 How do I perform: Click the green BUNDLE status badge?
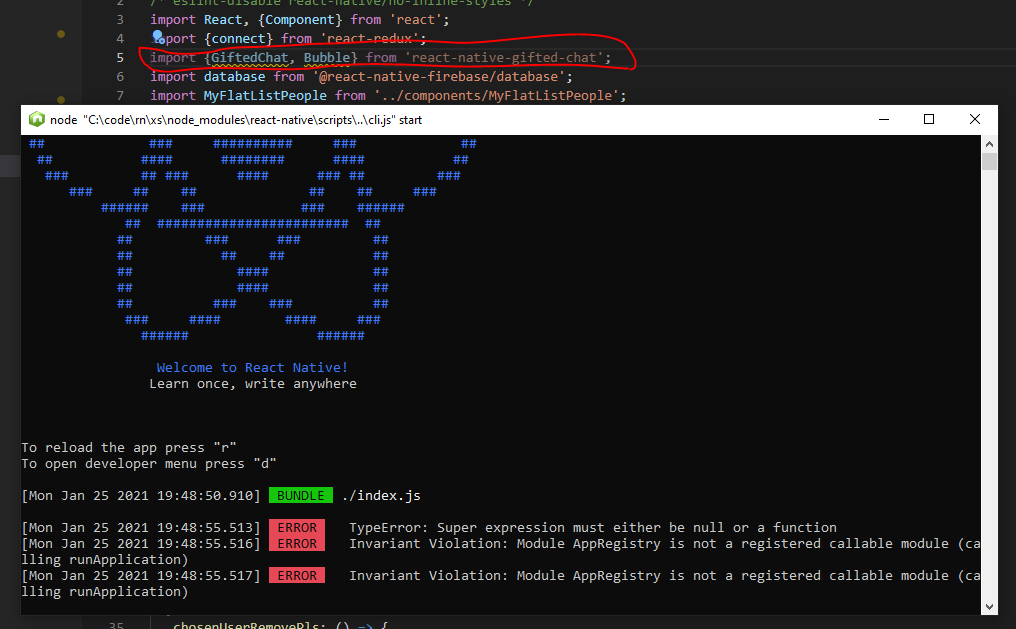pyautogui.click(x=300, y=495)
